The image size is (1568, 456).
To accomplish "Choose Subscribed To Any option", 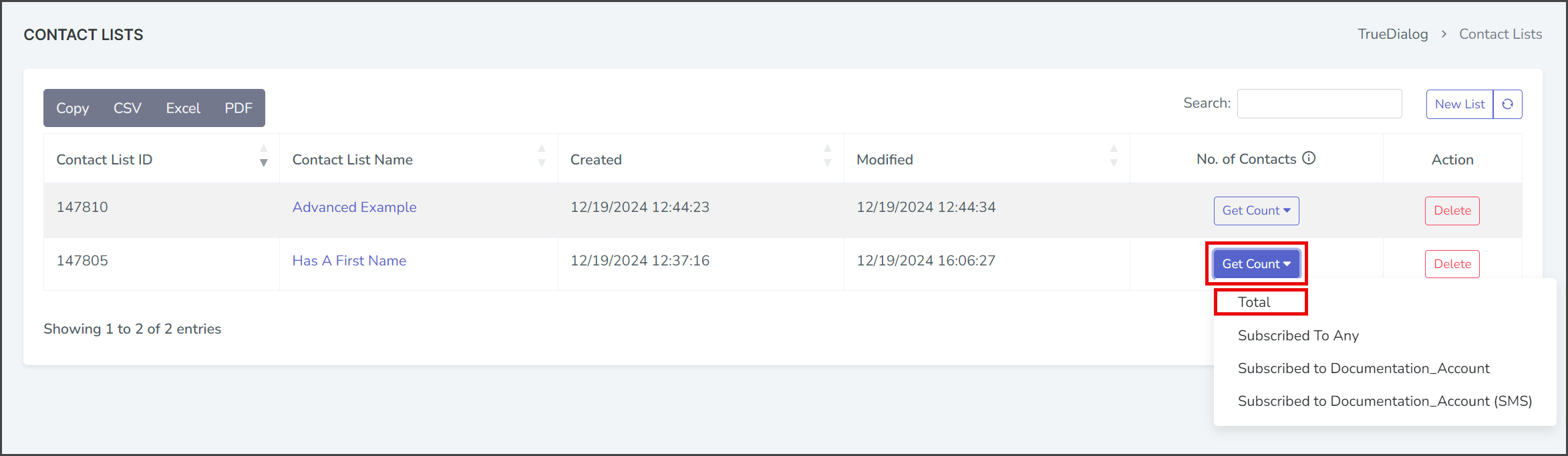I will (x=1298, y=336).
